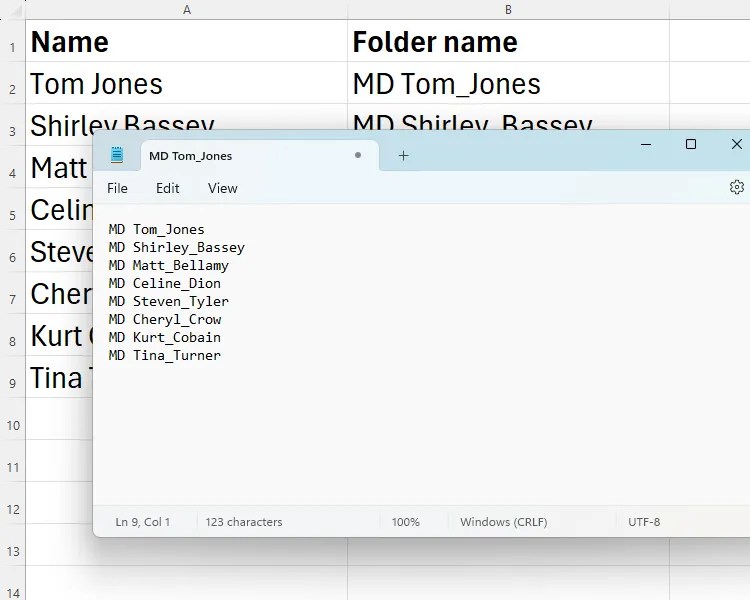Select row 9 header in the spreadsheet
Viewport: 750px width, 600px height.
coord(12,377)
